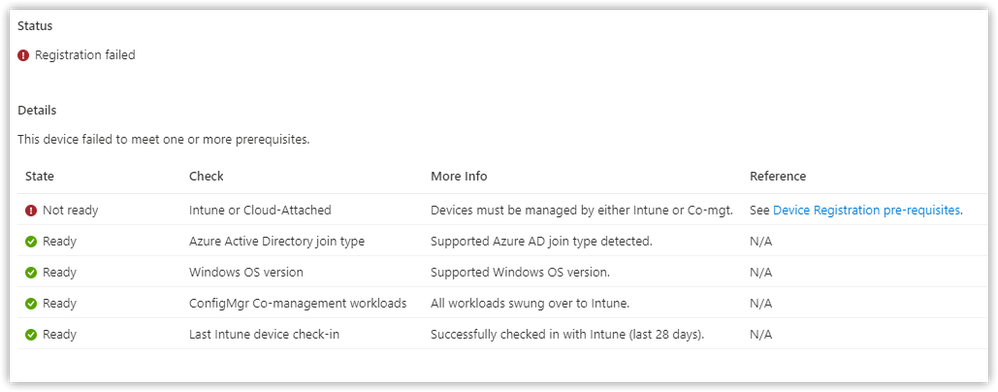The height and width of the screenshot is (392, 998).
Task: Click the red Not ready status icon
Action: point(31,210)
